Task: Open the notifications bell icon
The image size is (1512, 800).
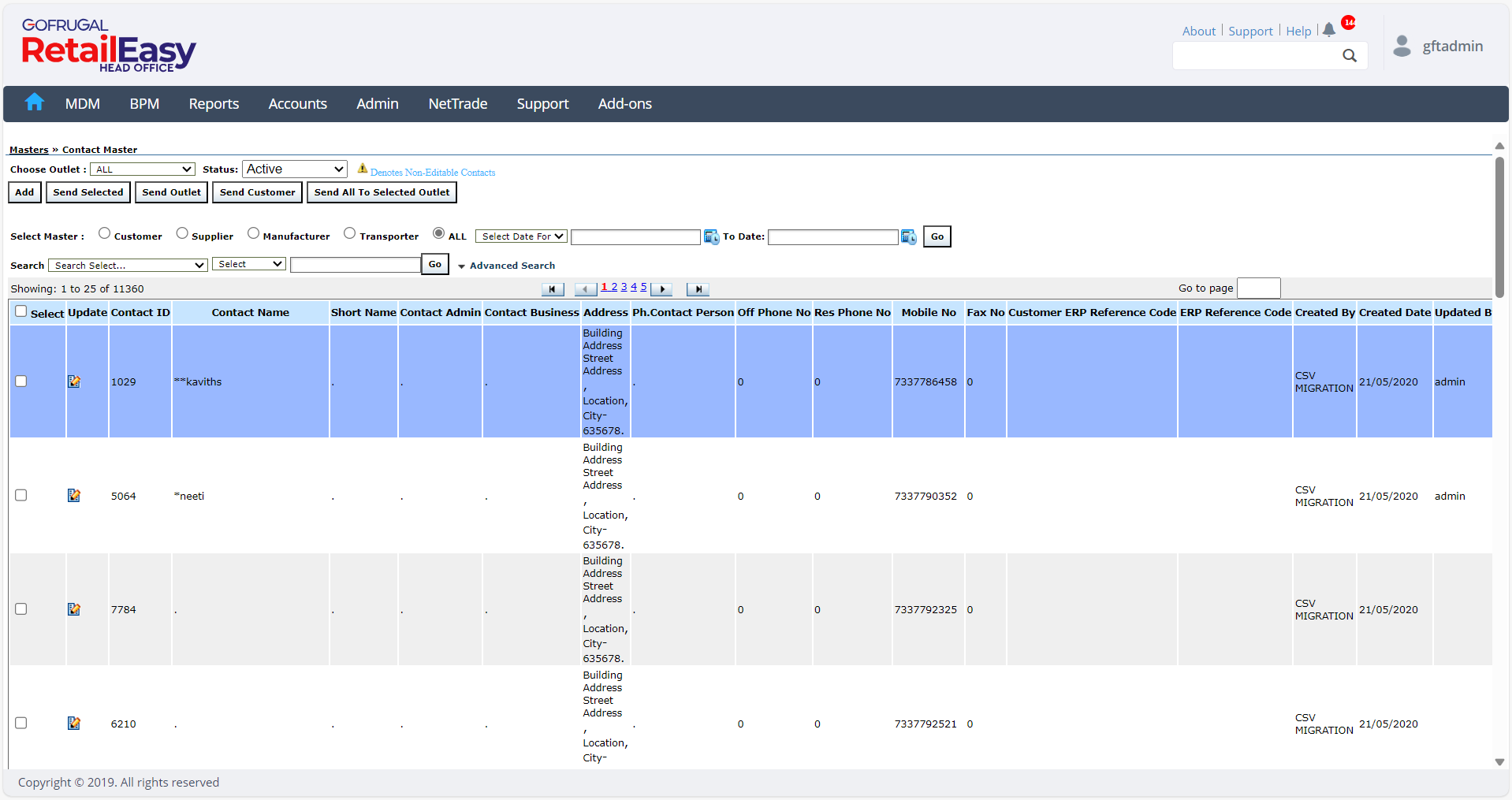Action: click(1329, 30)
